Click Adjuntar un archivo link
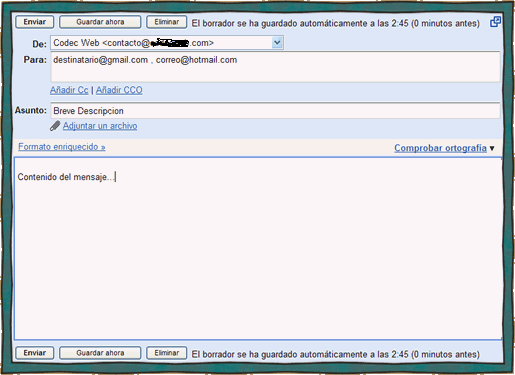This screenshot has height=375, width=515. (100, 126)
